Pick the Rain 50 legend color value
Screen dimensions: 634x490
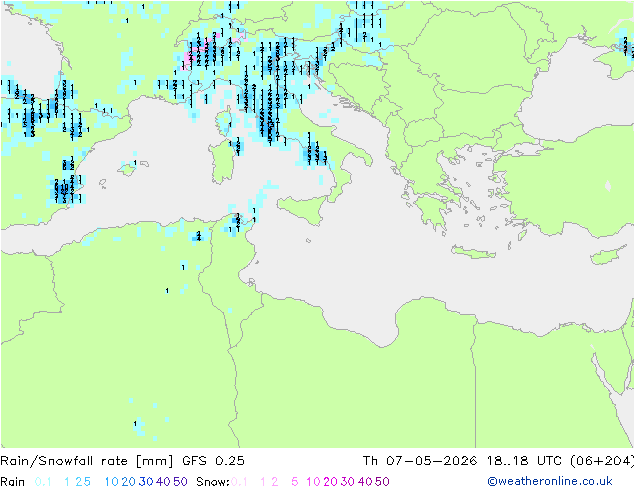[180, 482]
